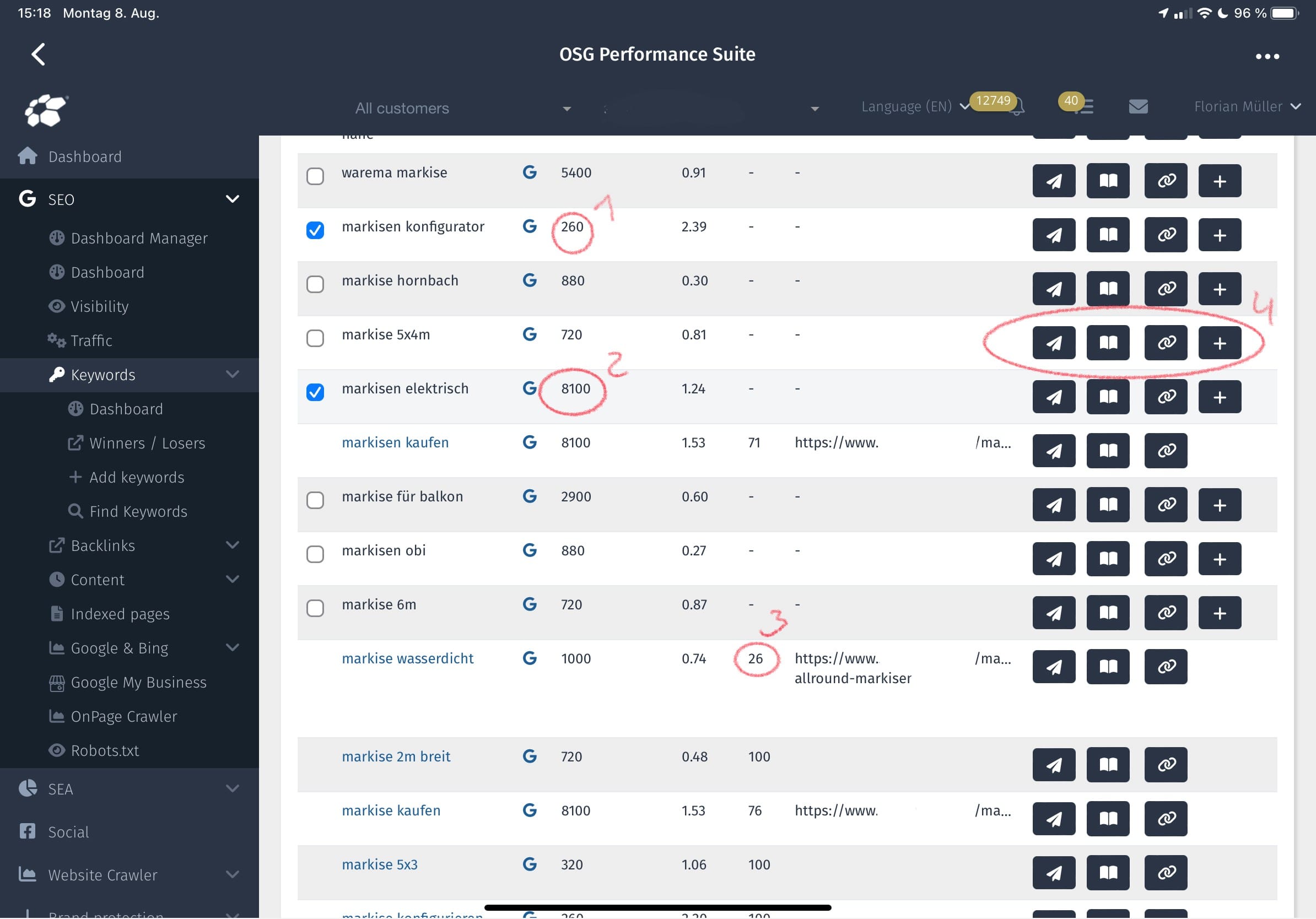Click plus icon for markise 5x4m
The width and height of the screenshot is (1316, 919).
click(x=1219, y=343)
